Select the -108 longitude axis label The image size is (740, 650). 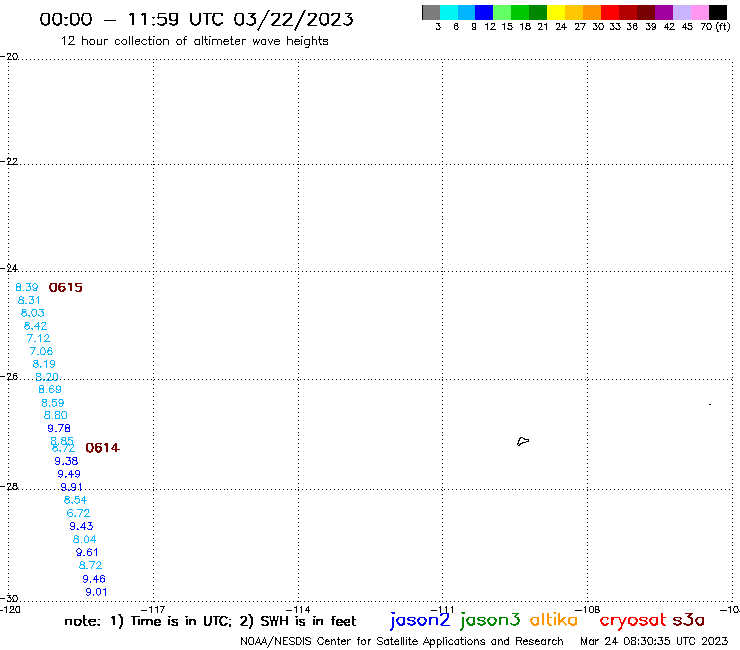tap(587, 609)
